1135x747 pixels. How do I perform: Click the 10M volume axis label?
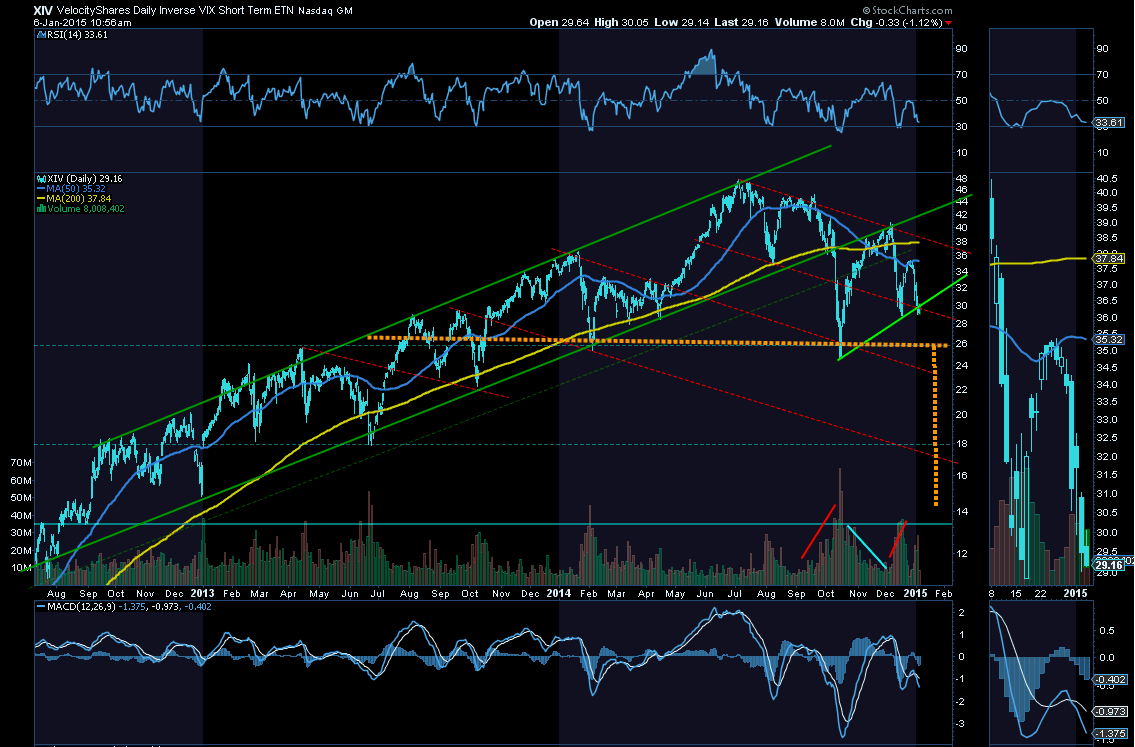(21, 567)
